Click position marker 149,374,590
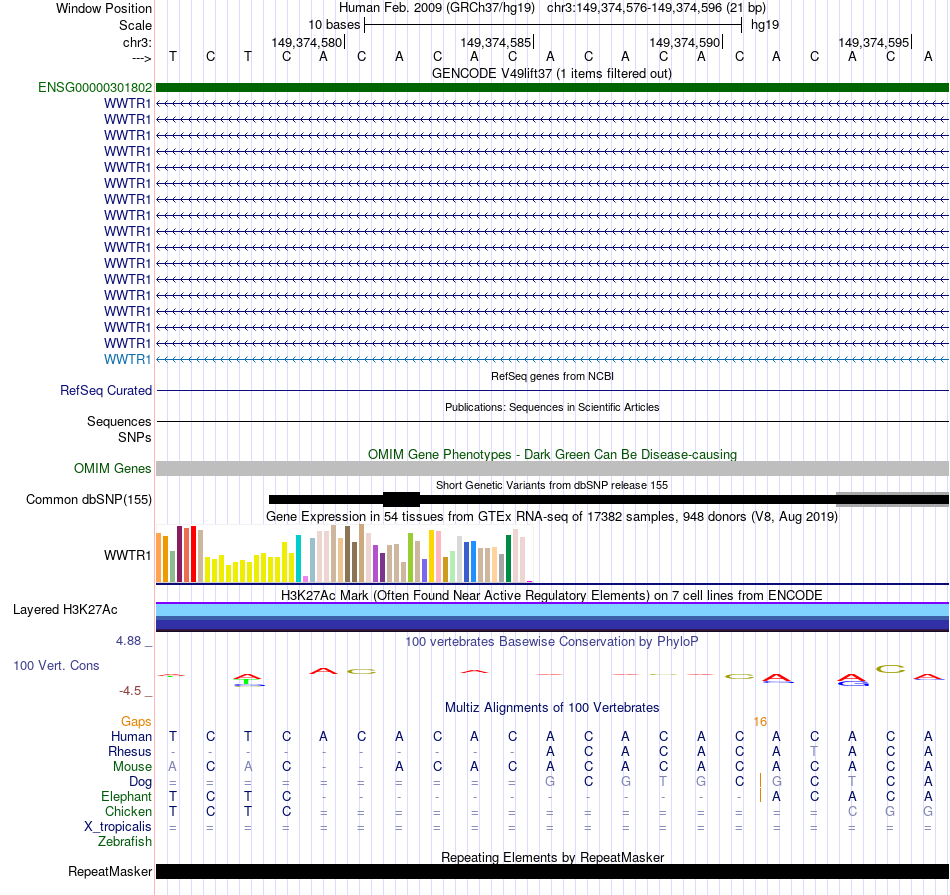Image resolution: width=950 pixels, height=895 pixels. [x=685, y=42]
